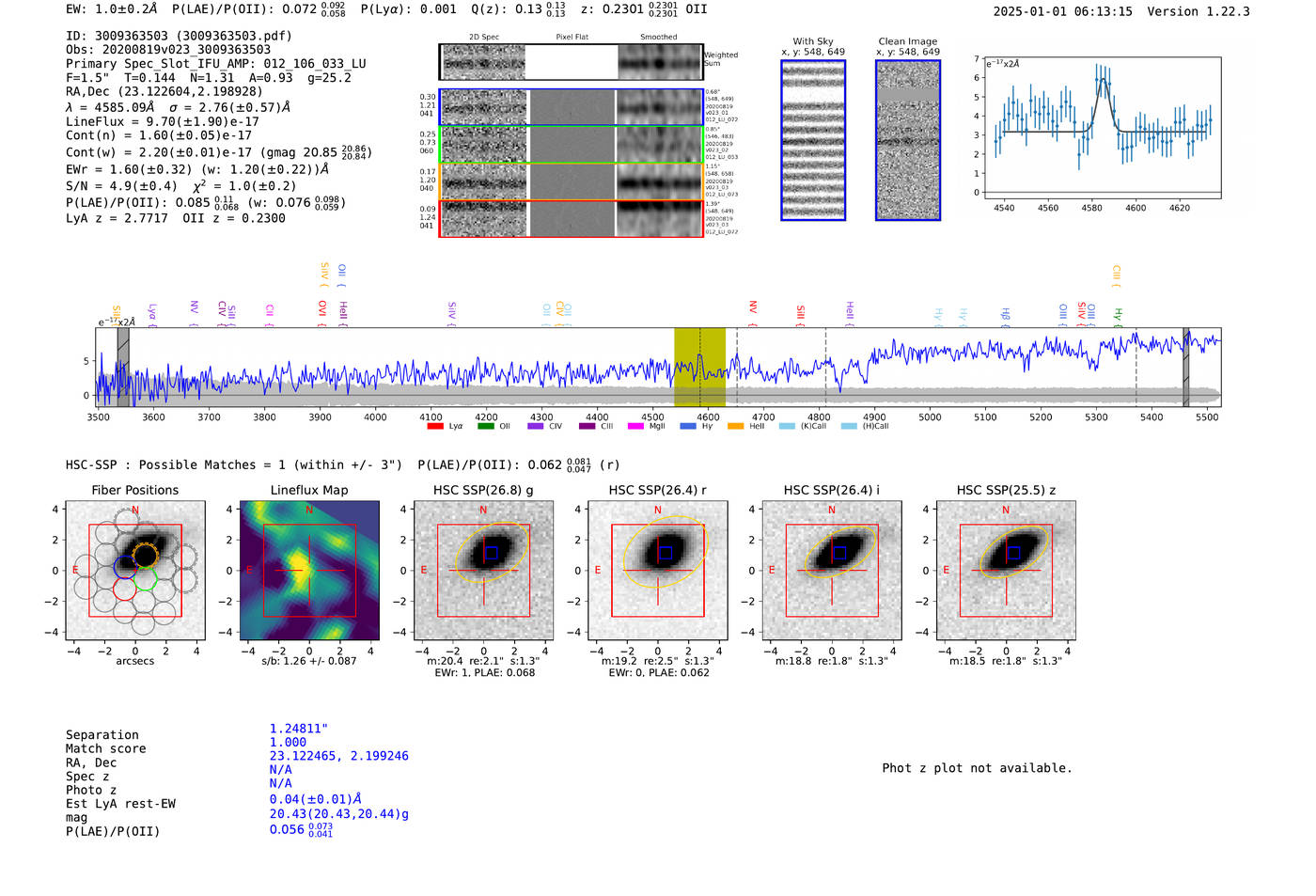Click the Obs: 20200819v023_3009363503 line
The height and width of the screenshot is (896, 1316).
coord(168,50)
